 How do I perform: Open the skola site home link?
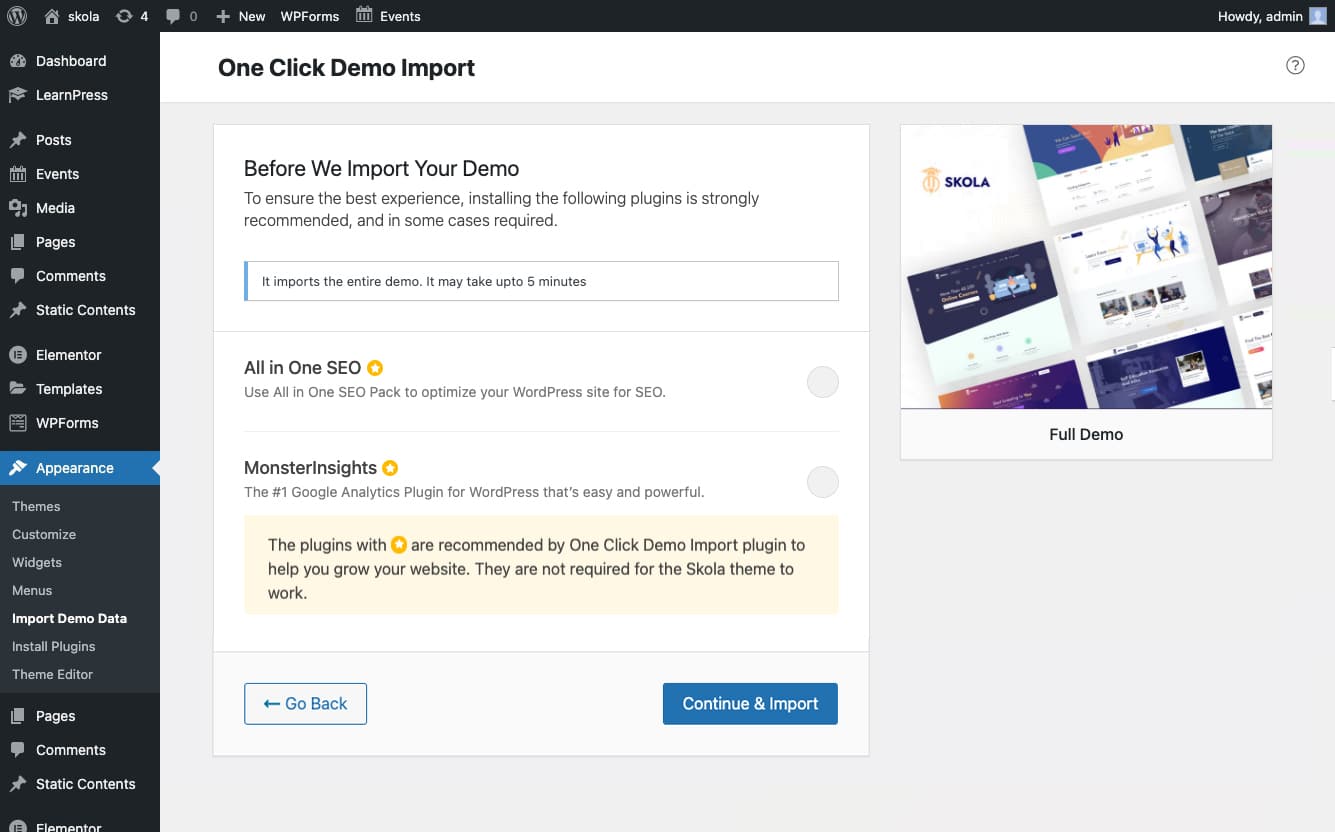point(72,16)
